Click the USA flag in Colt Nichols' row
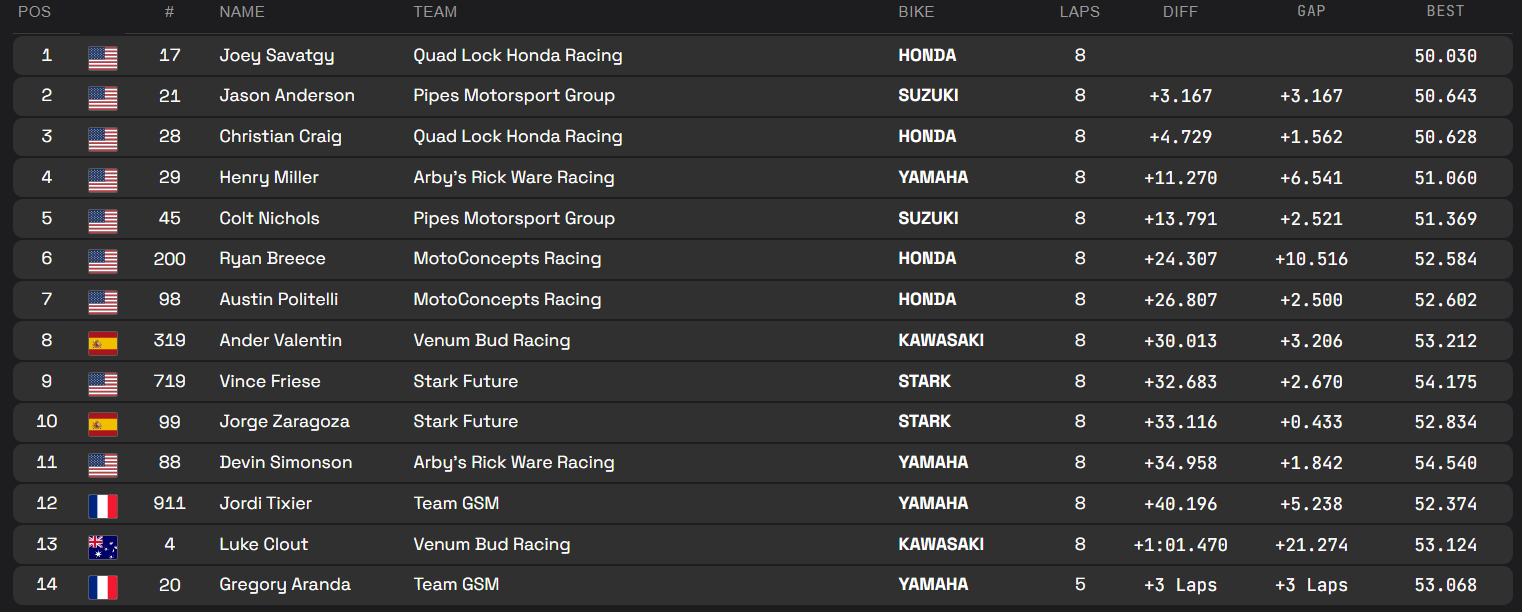The height and width of the screenshot is (612, 1522). (103, 221)
